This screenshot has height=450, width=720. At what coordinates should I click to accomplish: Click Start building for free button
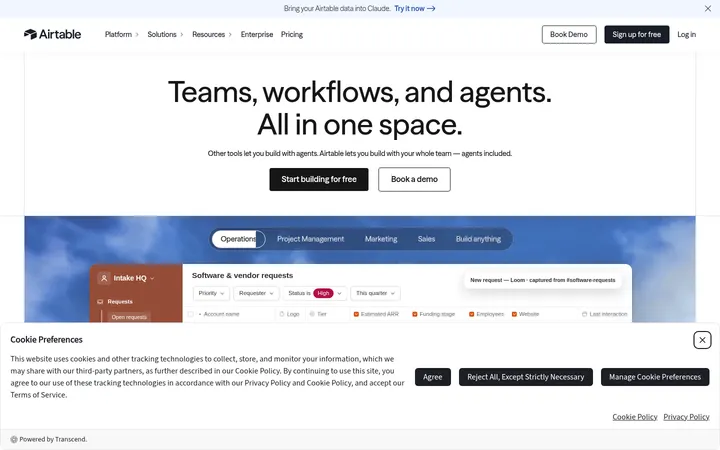click(319, 179)
